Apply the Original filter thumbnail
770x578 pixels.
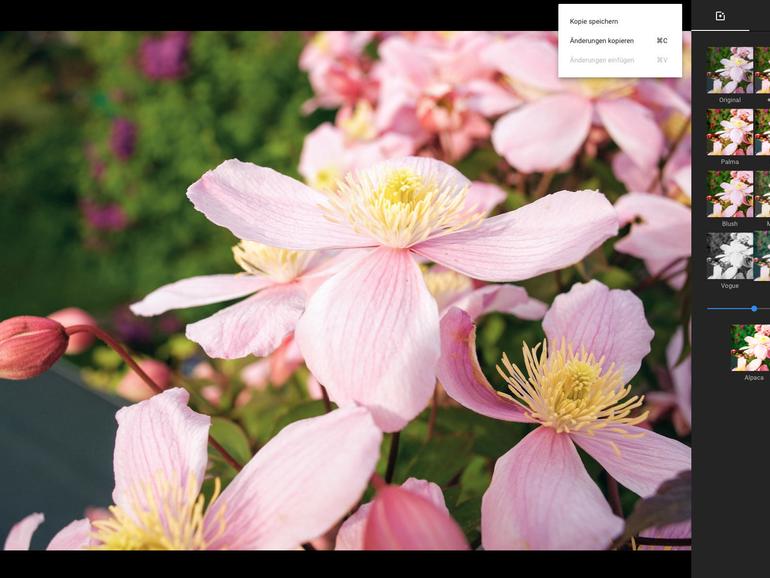click(730, 70)
